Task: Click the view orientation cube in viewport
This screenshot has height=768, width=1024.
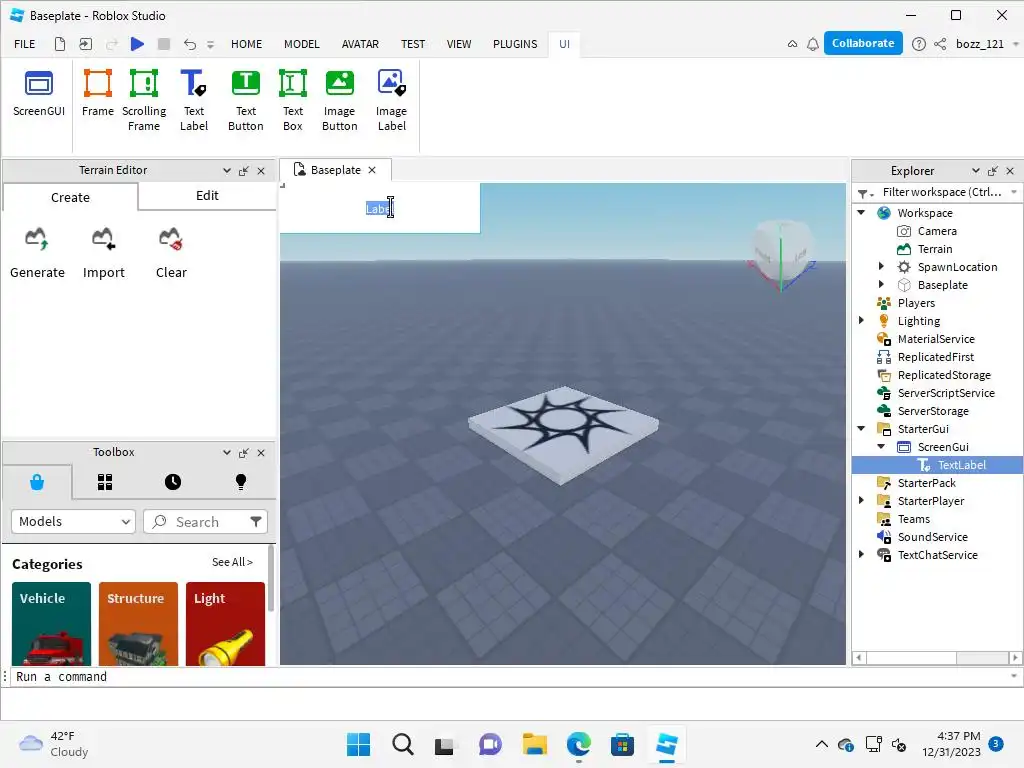Action: (x=782, y=253)
